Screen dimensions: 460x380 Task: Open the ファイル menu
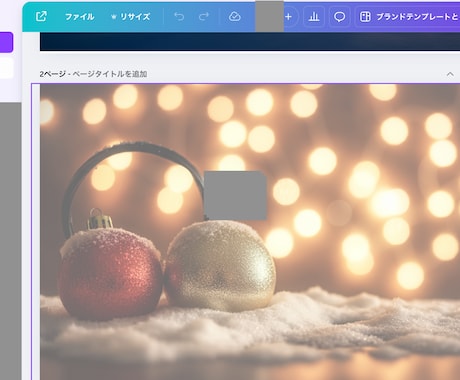click(79, 17)
